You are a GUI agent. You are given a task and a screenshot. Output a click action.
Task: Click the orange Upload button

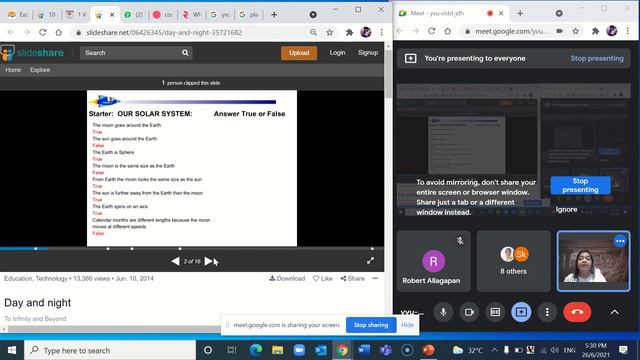click(299, 53)
